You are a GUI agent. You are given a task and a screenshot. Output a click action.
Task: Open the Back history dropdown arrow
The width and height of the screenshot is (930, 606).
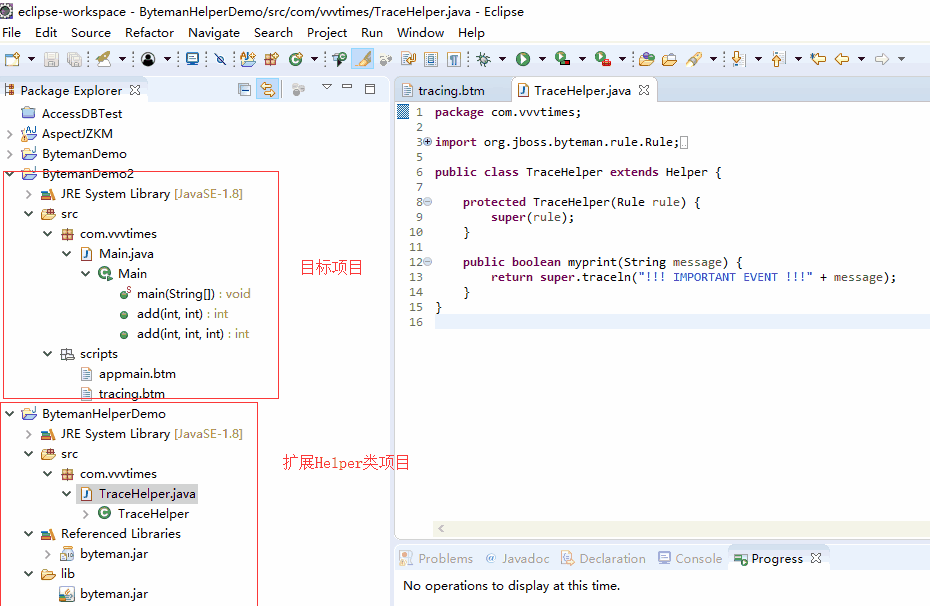(861, 59)
